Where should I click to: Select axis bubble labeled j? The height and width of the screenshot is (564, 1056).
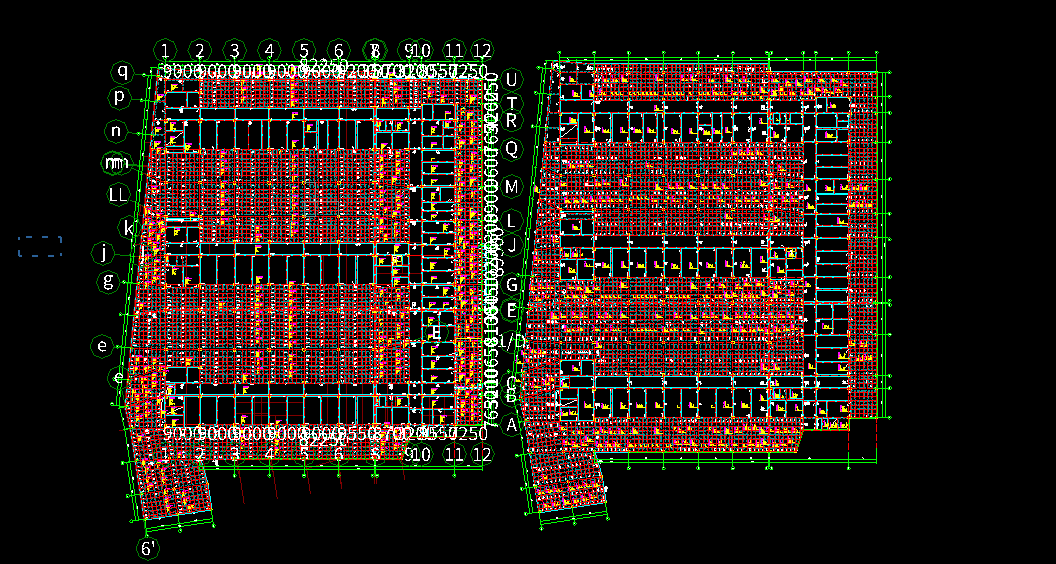103,253
